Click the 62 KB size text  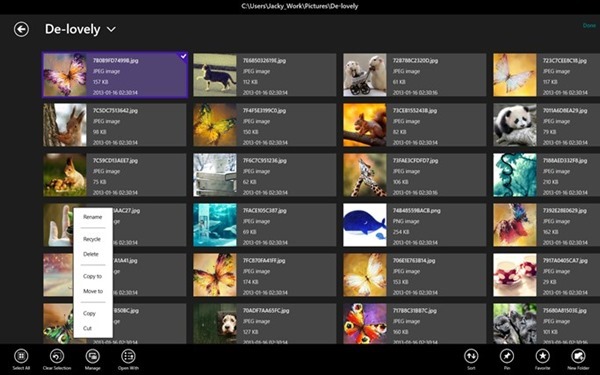(x=249, y=182)
